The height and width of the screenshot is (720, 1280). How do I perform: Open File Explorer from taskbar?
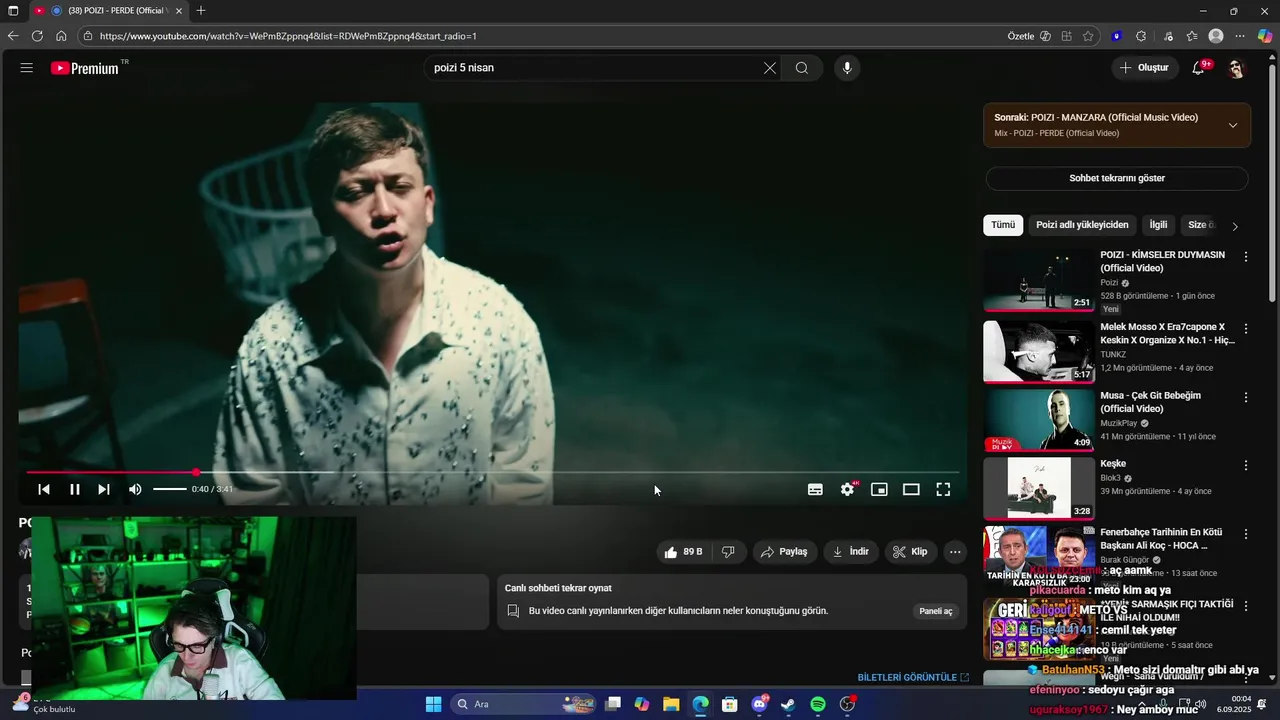[x=672, y=704]
